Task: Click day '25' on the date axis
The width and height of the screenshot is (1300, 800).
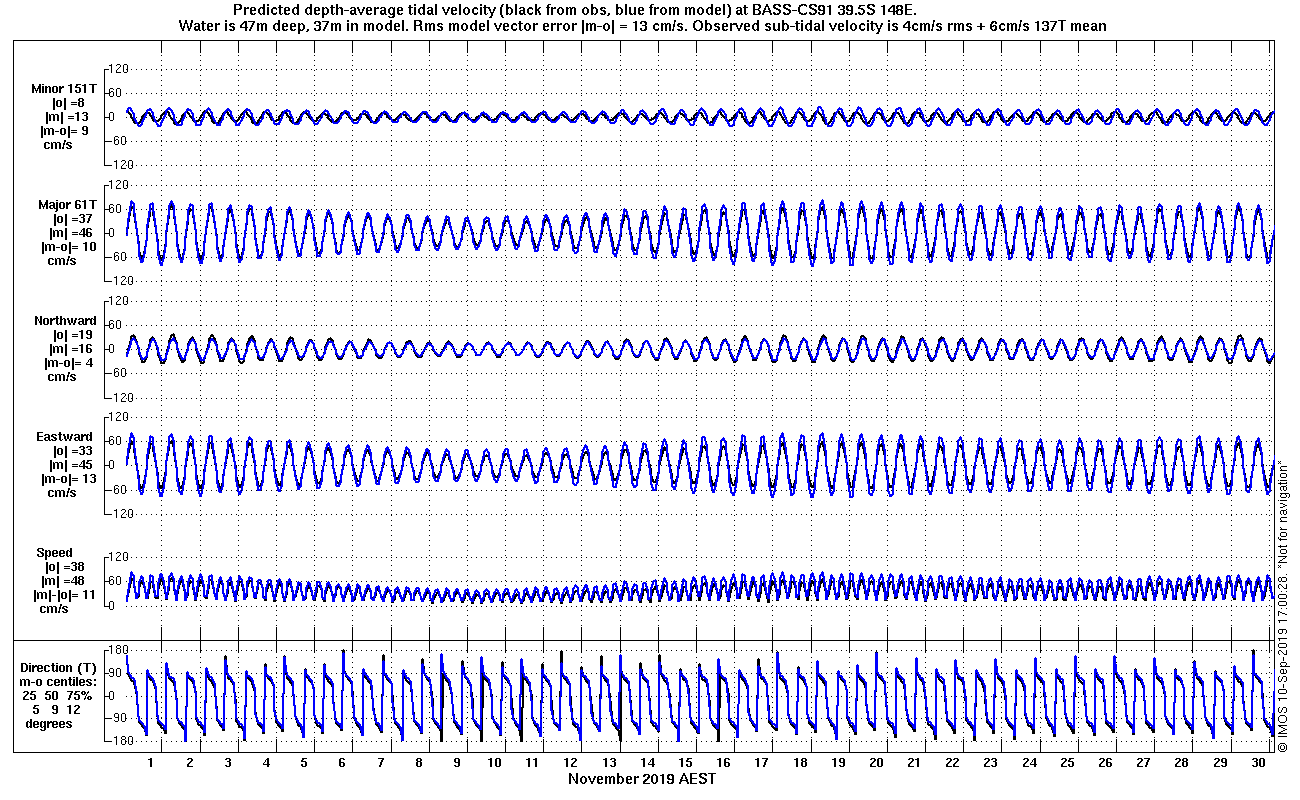Action: point(1068,763)
